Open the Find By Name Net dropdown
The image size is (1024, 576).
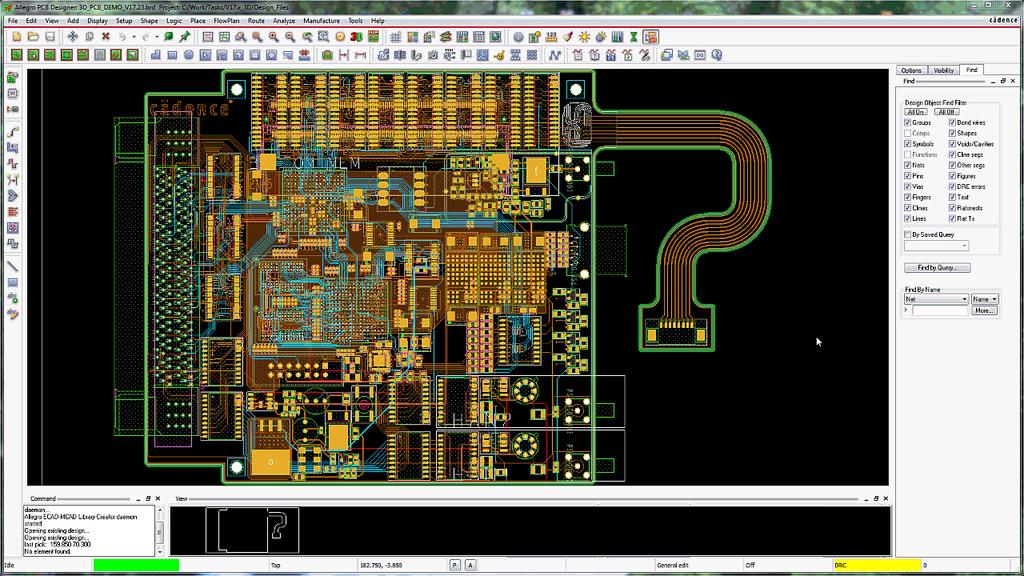(x=936, y=299)
